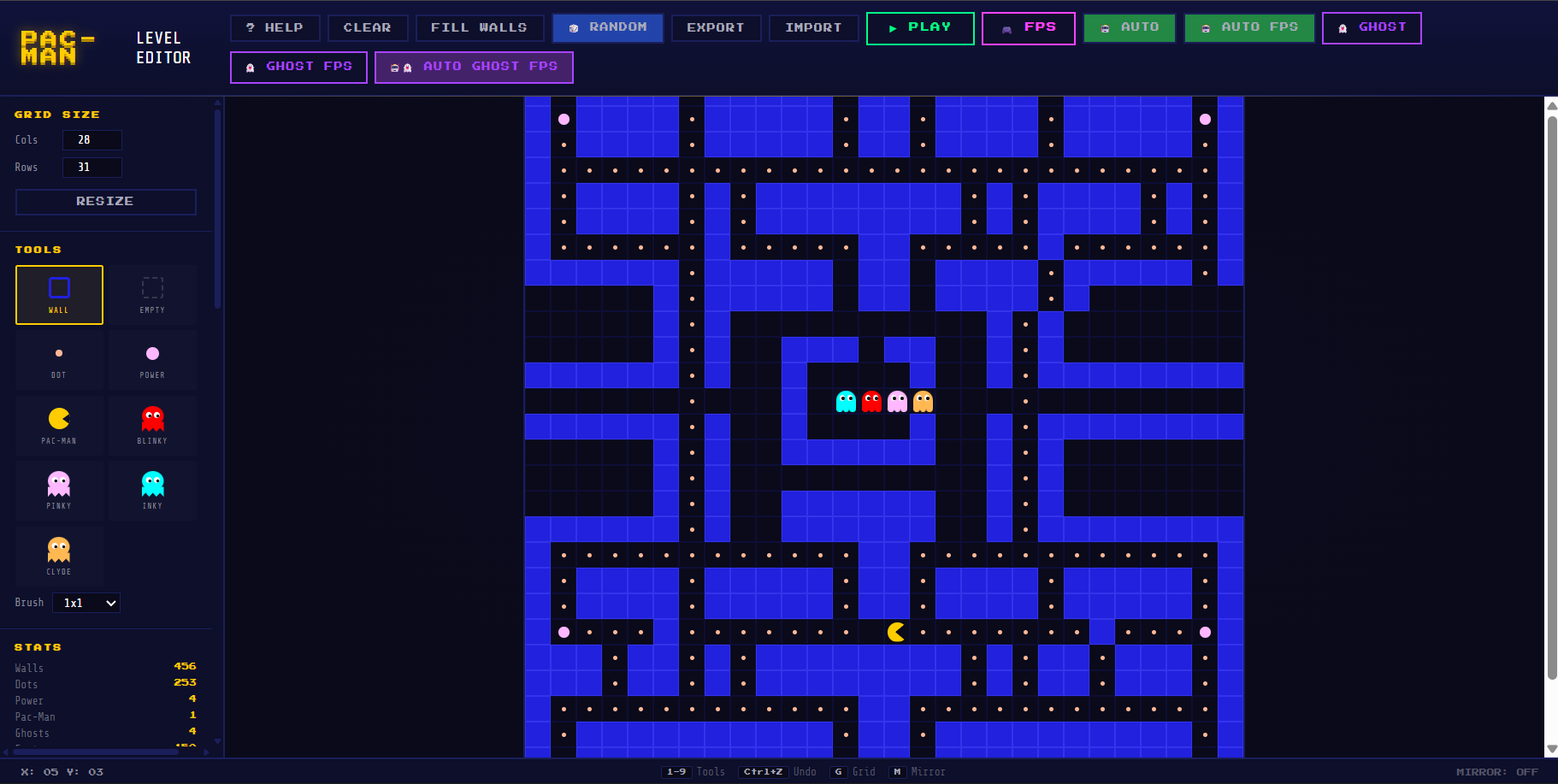Screen dimensions: 1558x784
Task: Select the Empty tile tool
Action: tap(152, 295)
